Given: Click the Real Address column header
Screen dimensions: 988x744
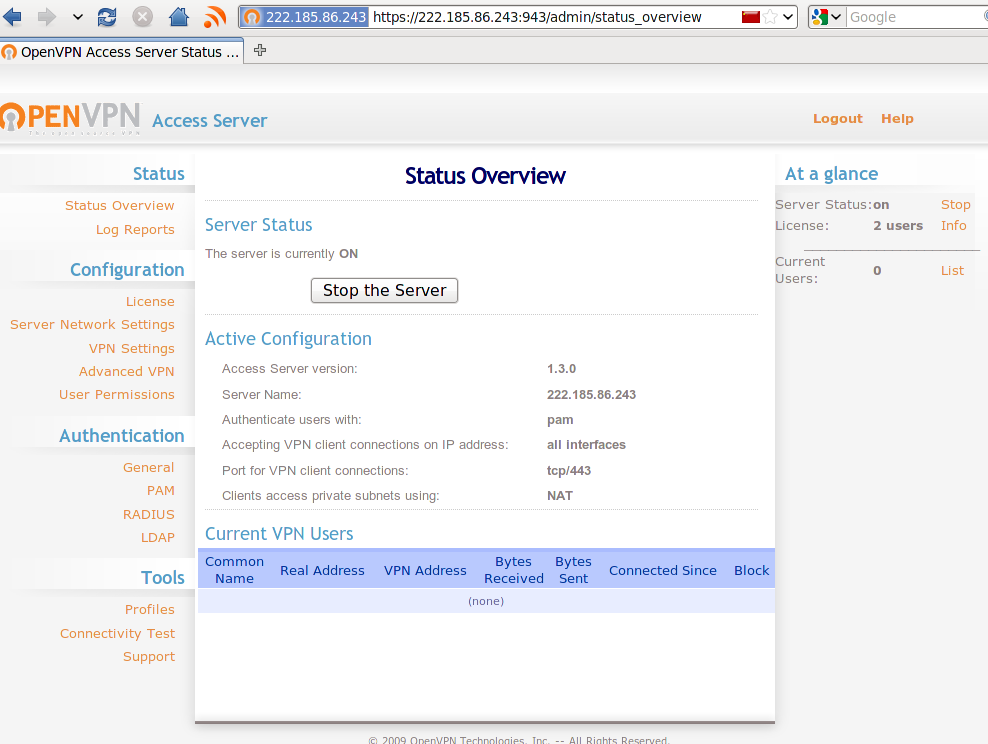Looking at the screenshot, I should pos(322,570).
